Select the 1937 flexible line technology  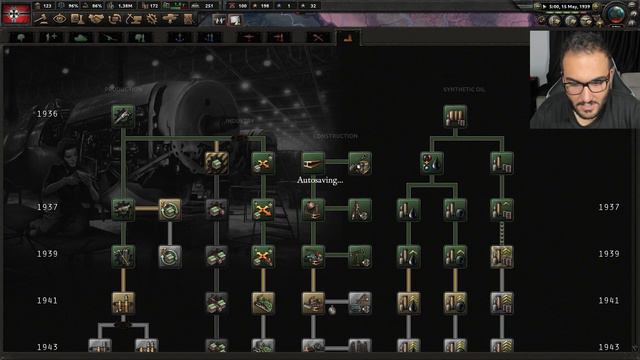pos(170,209)
